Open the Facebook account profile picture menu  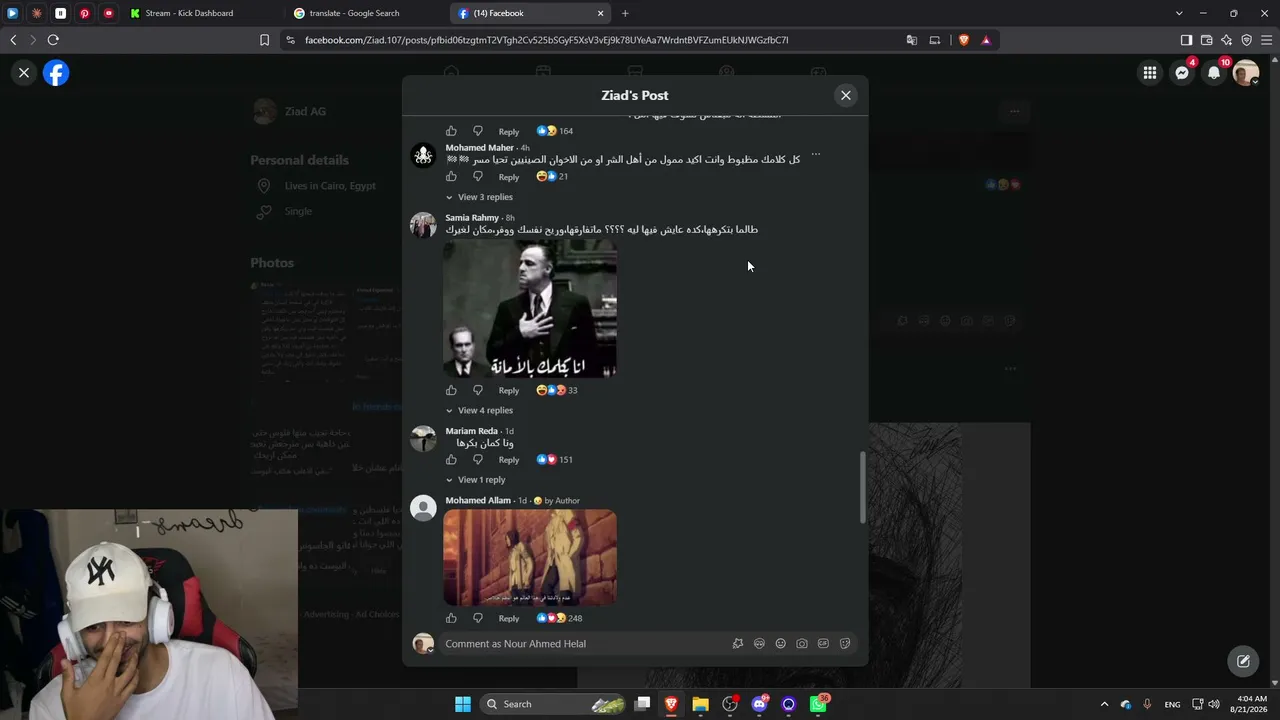point(1246,73)
